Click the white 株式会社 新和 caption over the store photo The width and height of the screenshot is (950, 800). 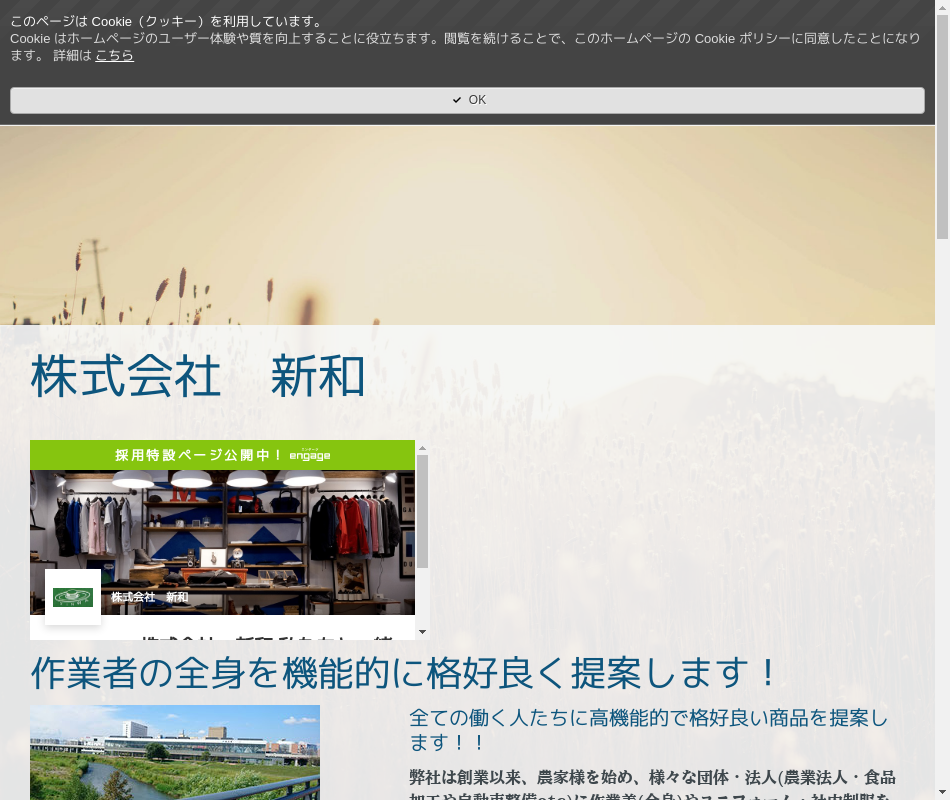[x=150, y=597]
